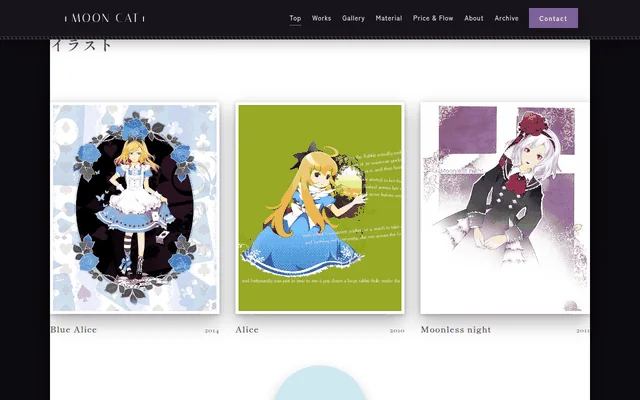
Task: Click the year 2014 under Blue Alice
Action: click(x=212, y=331)
